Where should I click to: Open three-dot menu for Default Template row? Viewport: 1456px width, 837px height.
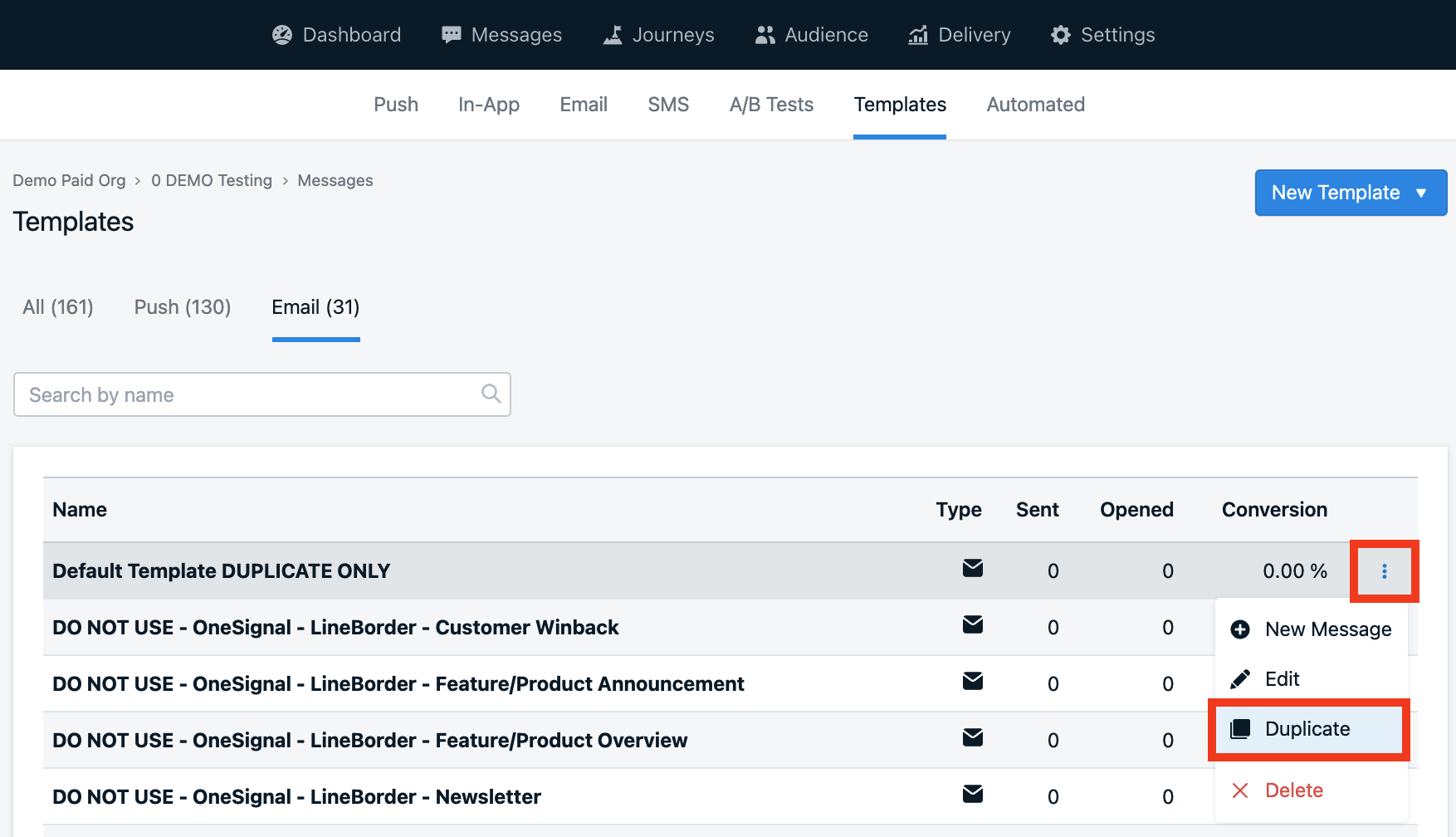click(x=1385, y=571)
